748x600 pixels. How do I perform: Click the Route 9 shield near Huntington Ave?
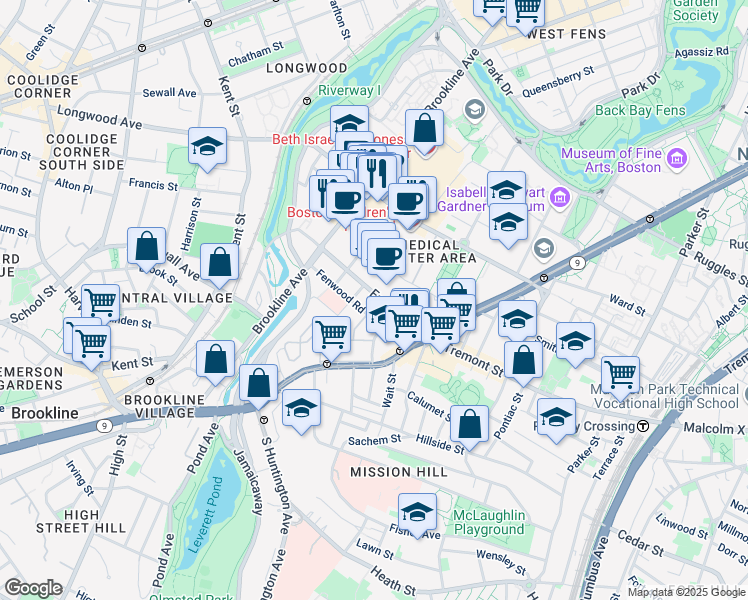(577, 263)
